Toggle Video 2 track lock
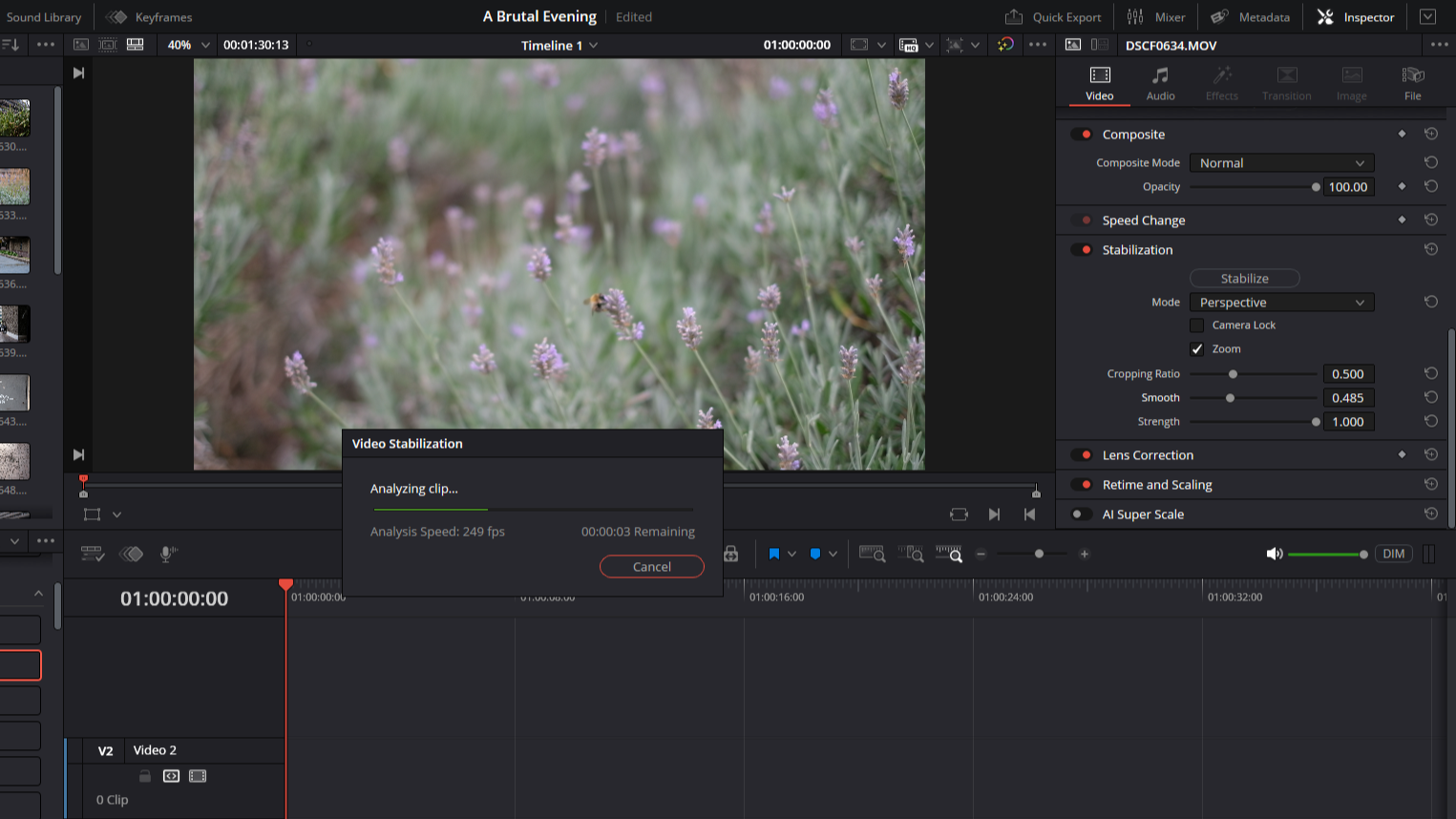Viewport: 1456px width, 819px height. pos(145,776)
